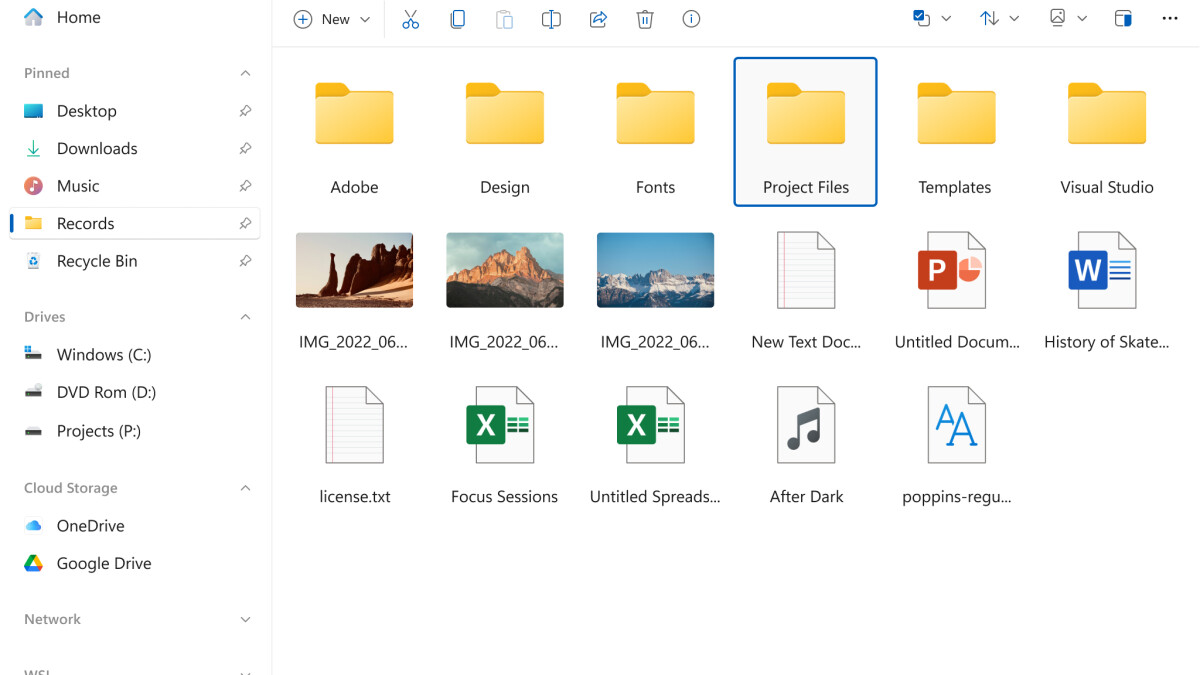Image resolution: width=1200 pixels, height=675 pixels.
Task: Open the New dropdown button
Action: click(332, 19)
